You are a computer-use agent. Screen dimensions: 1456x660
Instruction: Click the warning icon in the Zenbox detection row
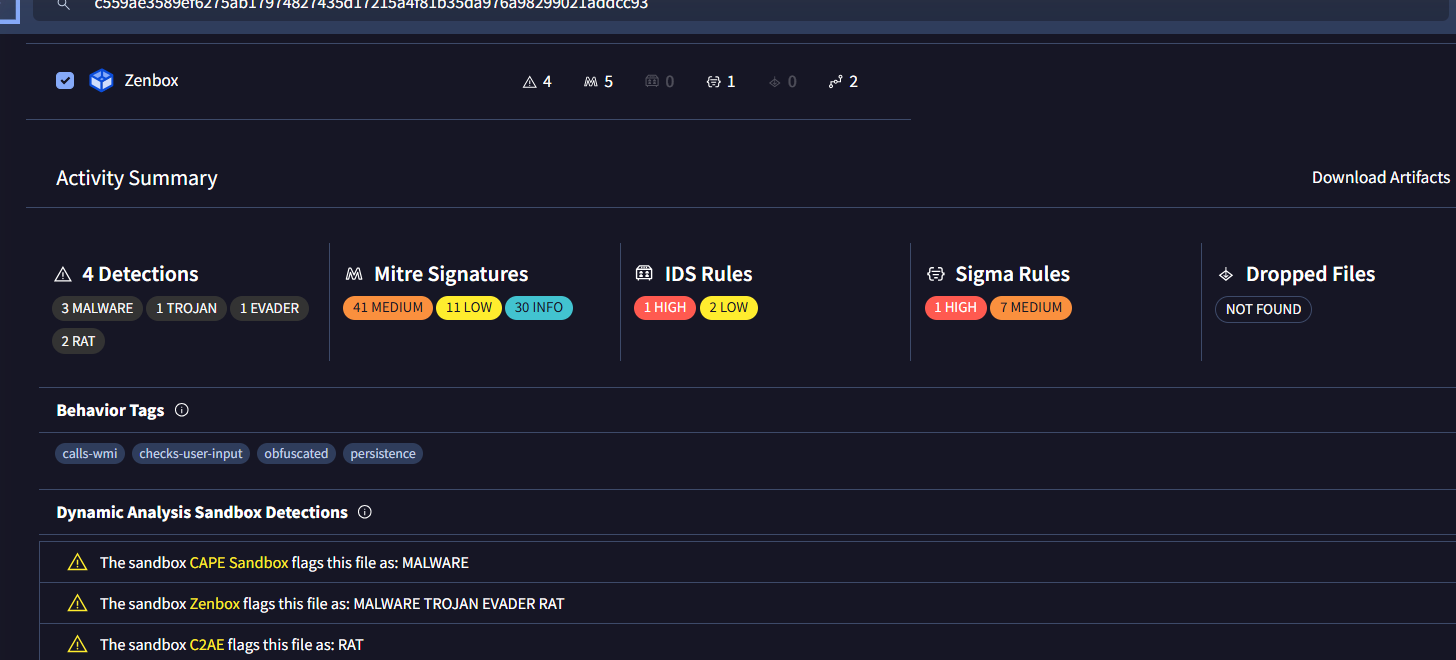(x=77, y=604)
